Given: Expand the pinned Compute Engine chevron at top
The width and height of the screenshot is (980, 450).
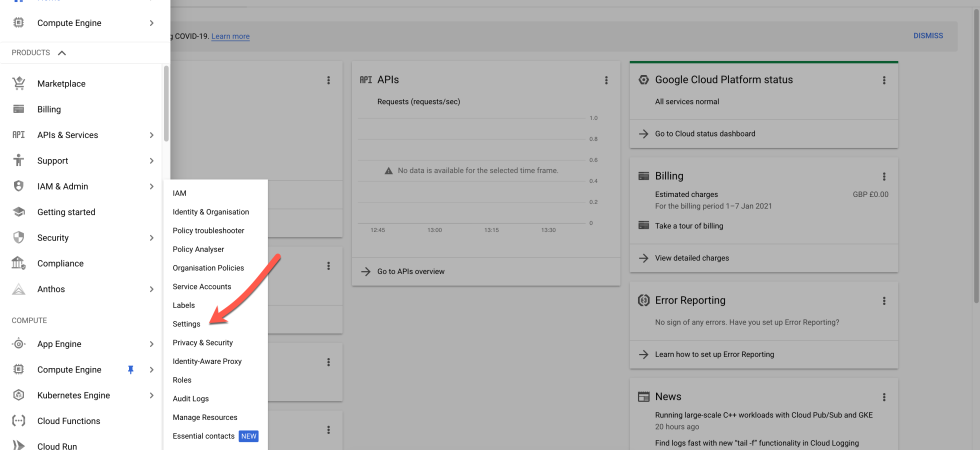Looking at the screenshot, I should coord(151,22).
